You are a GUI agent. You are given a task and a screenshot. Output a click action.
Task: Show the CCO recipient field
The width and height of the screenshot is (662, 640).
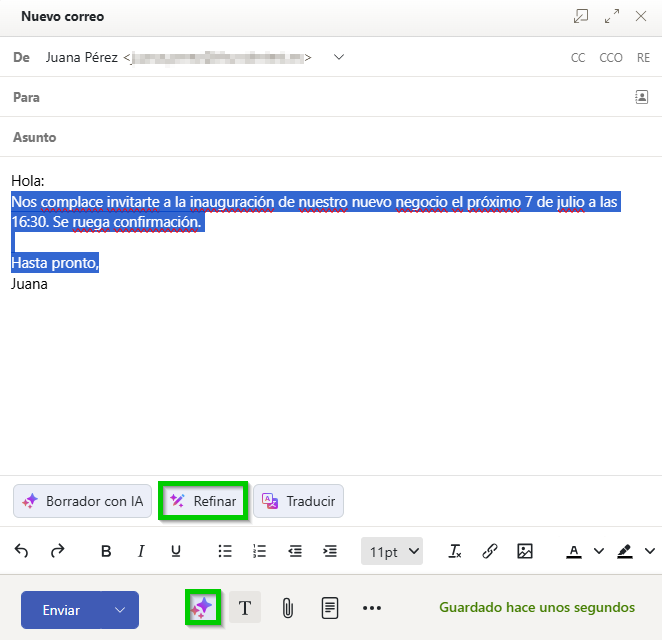610,58
